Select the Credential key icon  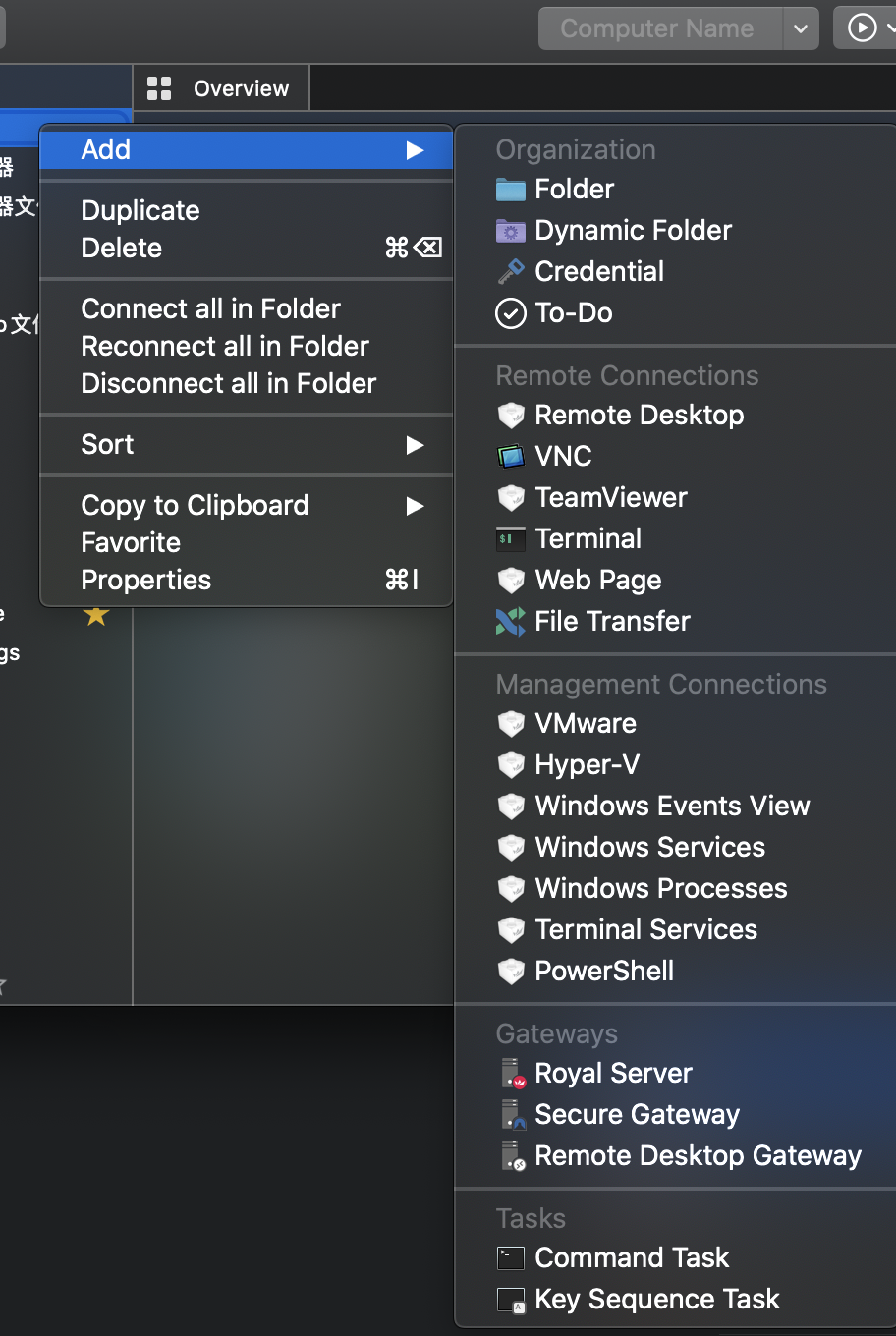(511, 271)
